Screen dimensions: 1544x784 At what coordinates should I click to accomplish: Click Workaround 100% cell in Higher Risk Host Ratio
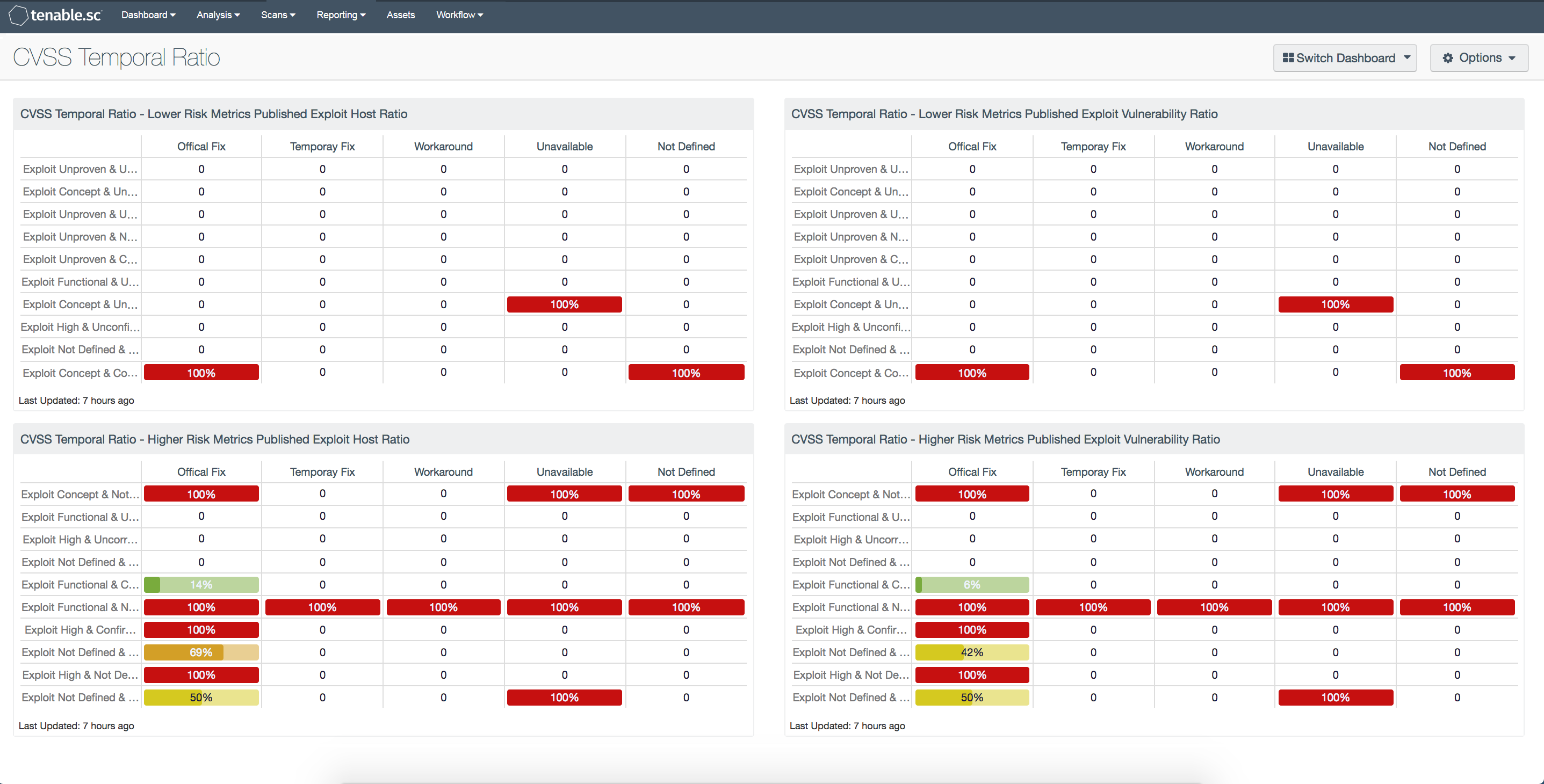click(x=444, y=607)
